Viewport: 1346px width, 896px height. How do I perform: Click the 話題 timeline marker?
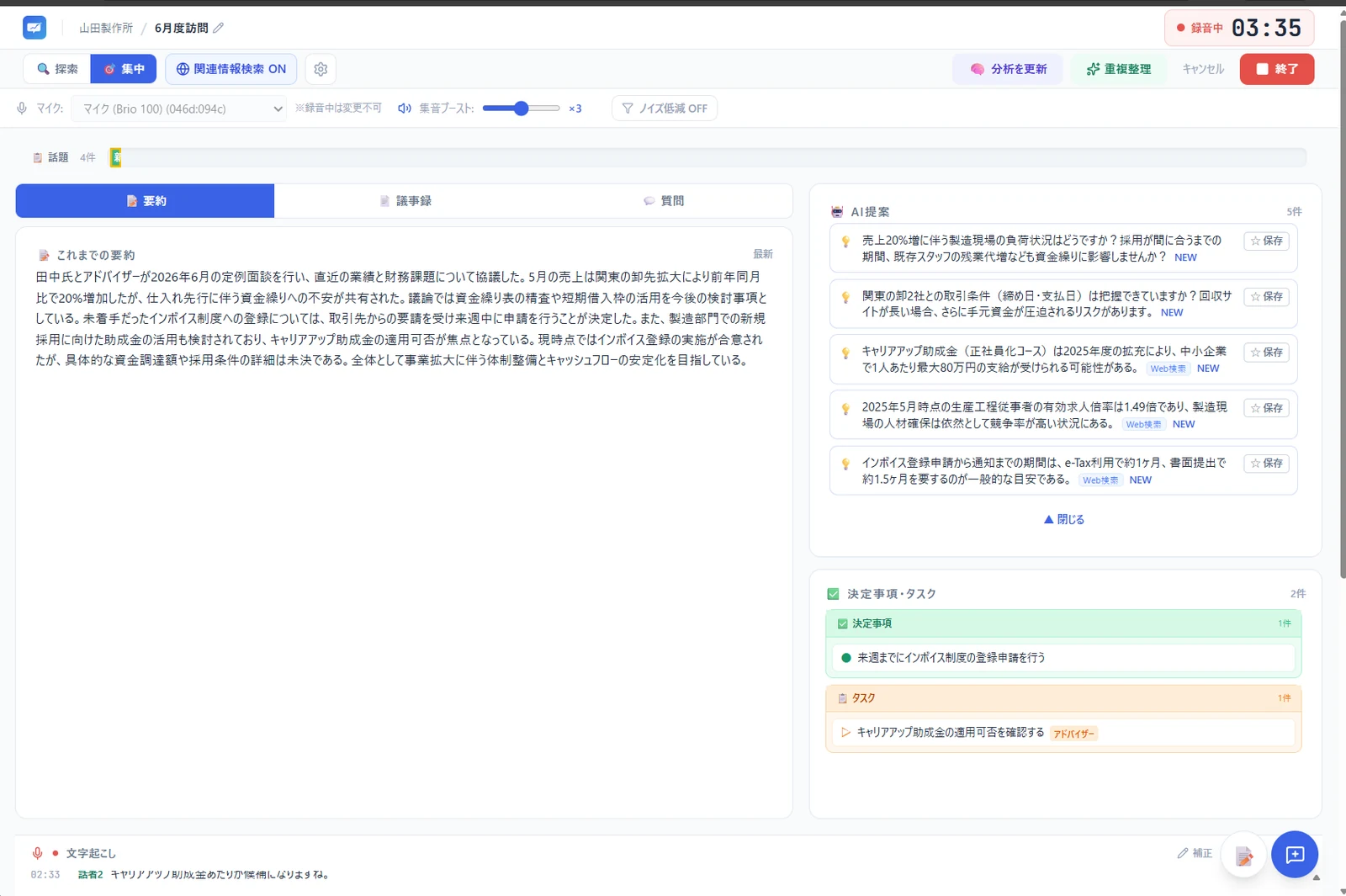click(116, 157)
